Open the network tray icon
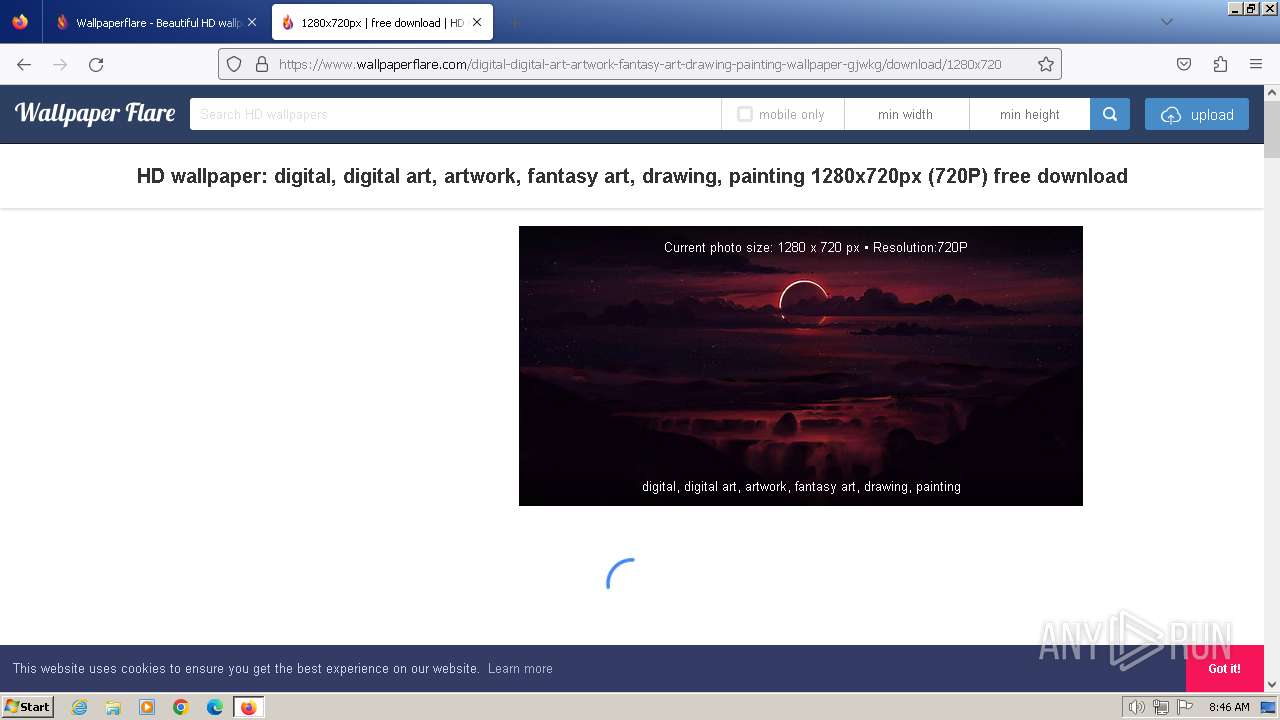 click(x=1161, y=707)
